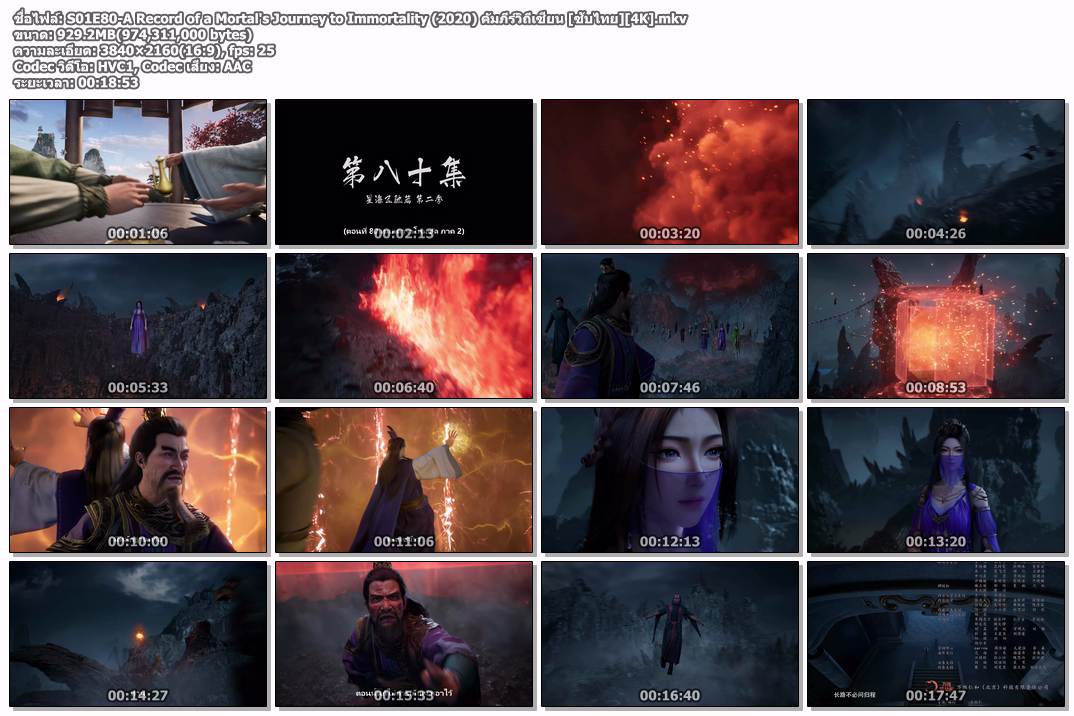Open the veiled woman close-up at 00:12:13
The height and width of the screenshot is (716, 1074).
click(x=670, y=480)
